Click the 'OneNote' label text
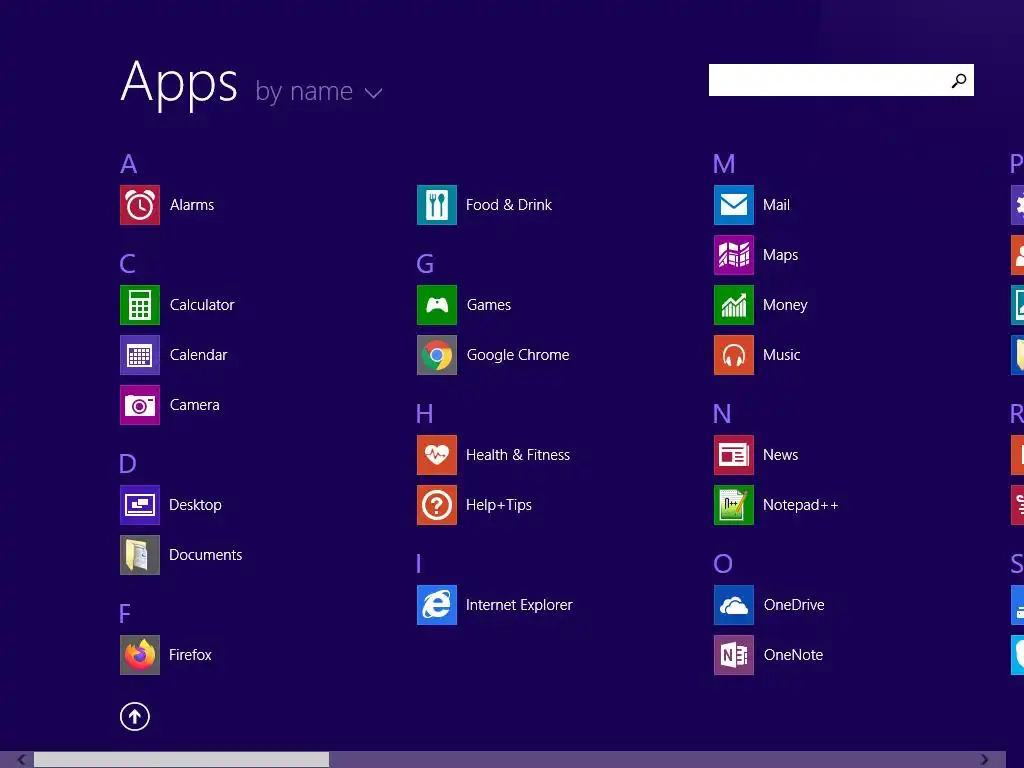The height and width of the screenshot is (768, 1024). 793,655
